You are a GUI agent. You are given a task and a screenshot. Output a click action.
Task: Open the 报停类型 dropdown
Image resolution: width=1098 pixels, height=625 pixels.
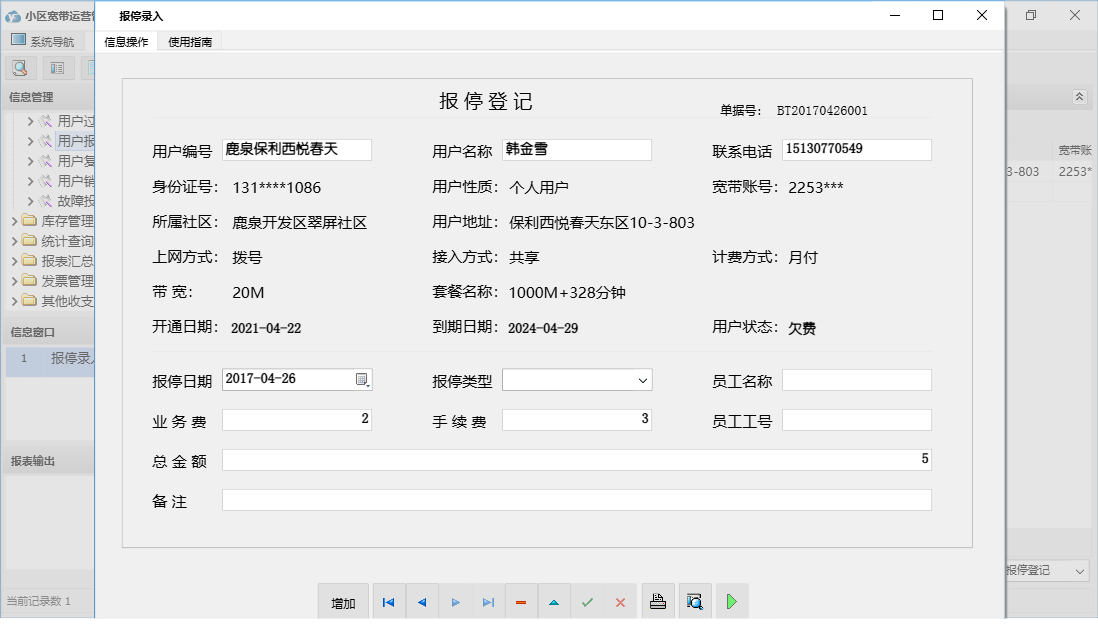[x=642, y=380]
